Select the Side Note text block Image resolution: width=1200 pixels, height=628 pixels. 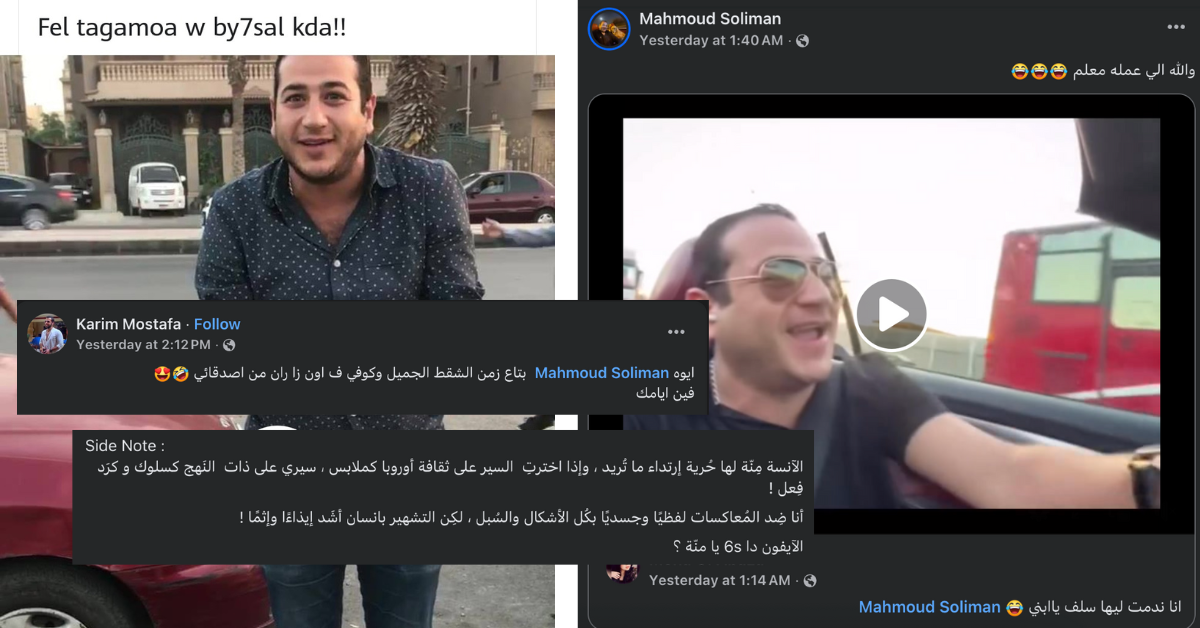coord(443,495)
